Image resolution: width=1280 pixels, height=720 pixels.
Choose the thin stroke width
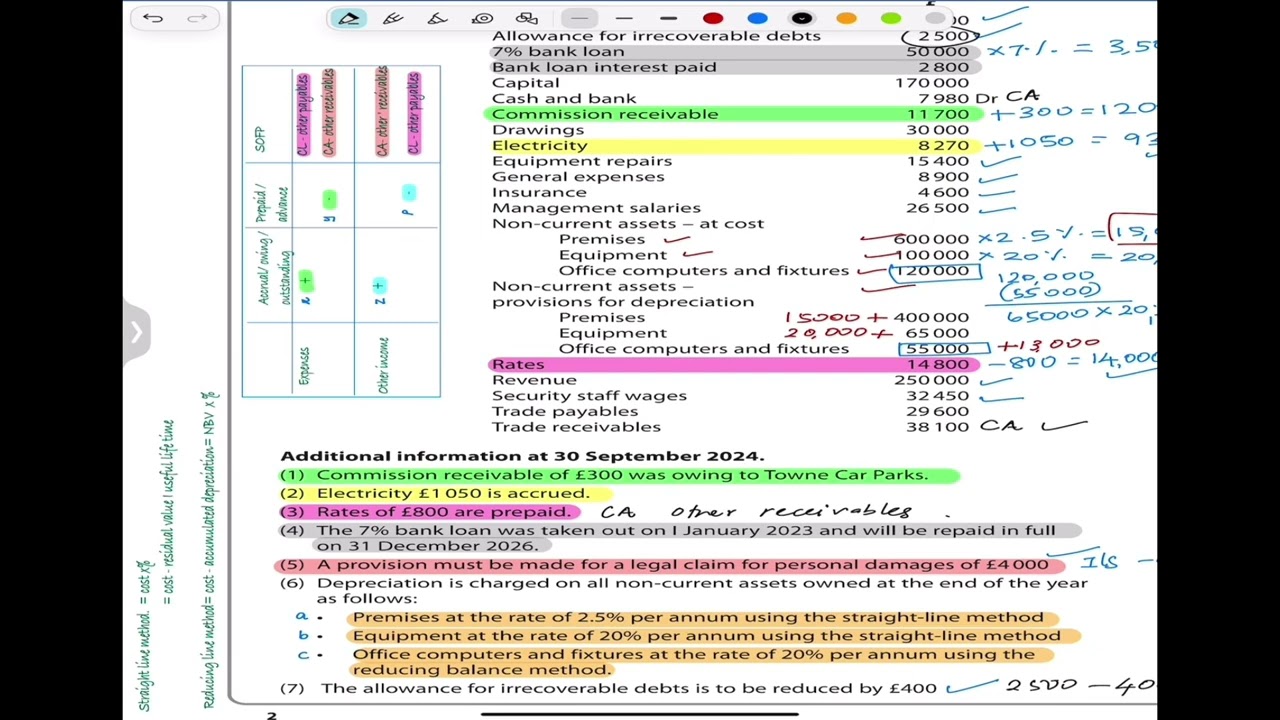[579, 18]
